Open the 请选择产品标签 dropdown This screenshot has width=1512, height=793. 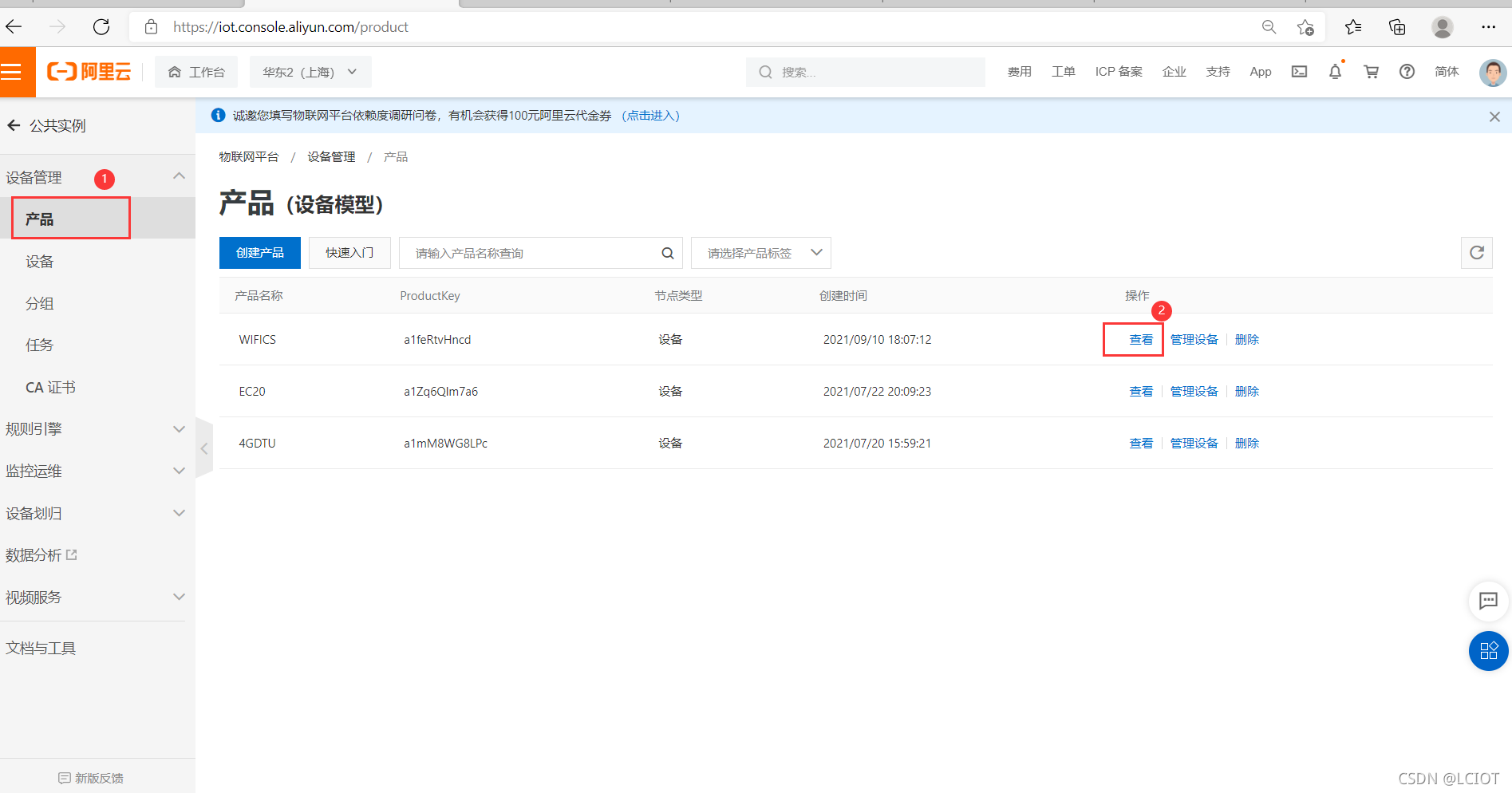[x=761, y=253]
